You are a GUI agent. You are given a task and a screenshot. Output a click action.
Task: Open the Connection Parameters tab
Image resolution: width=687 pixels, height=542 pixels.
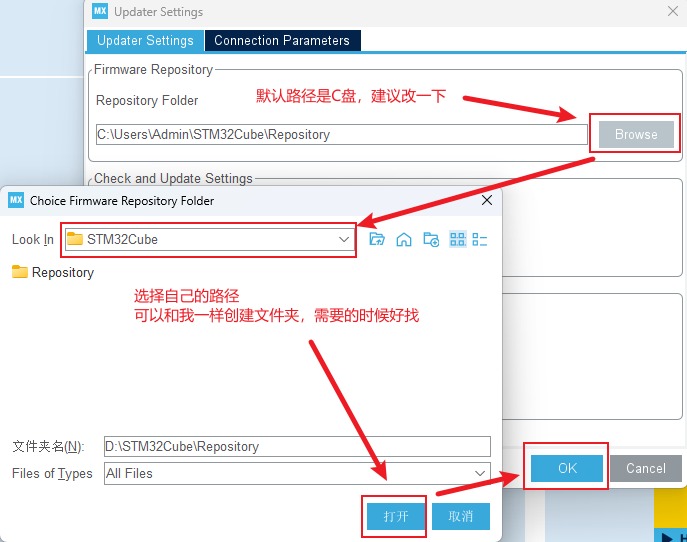point(282,40)
